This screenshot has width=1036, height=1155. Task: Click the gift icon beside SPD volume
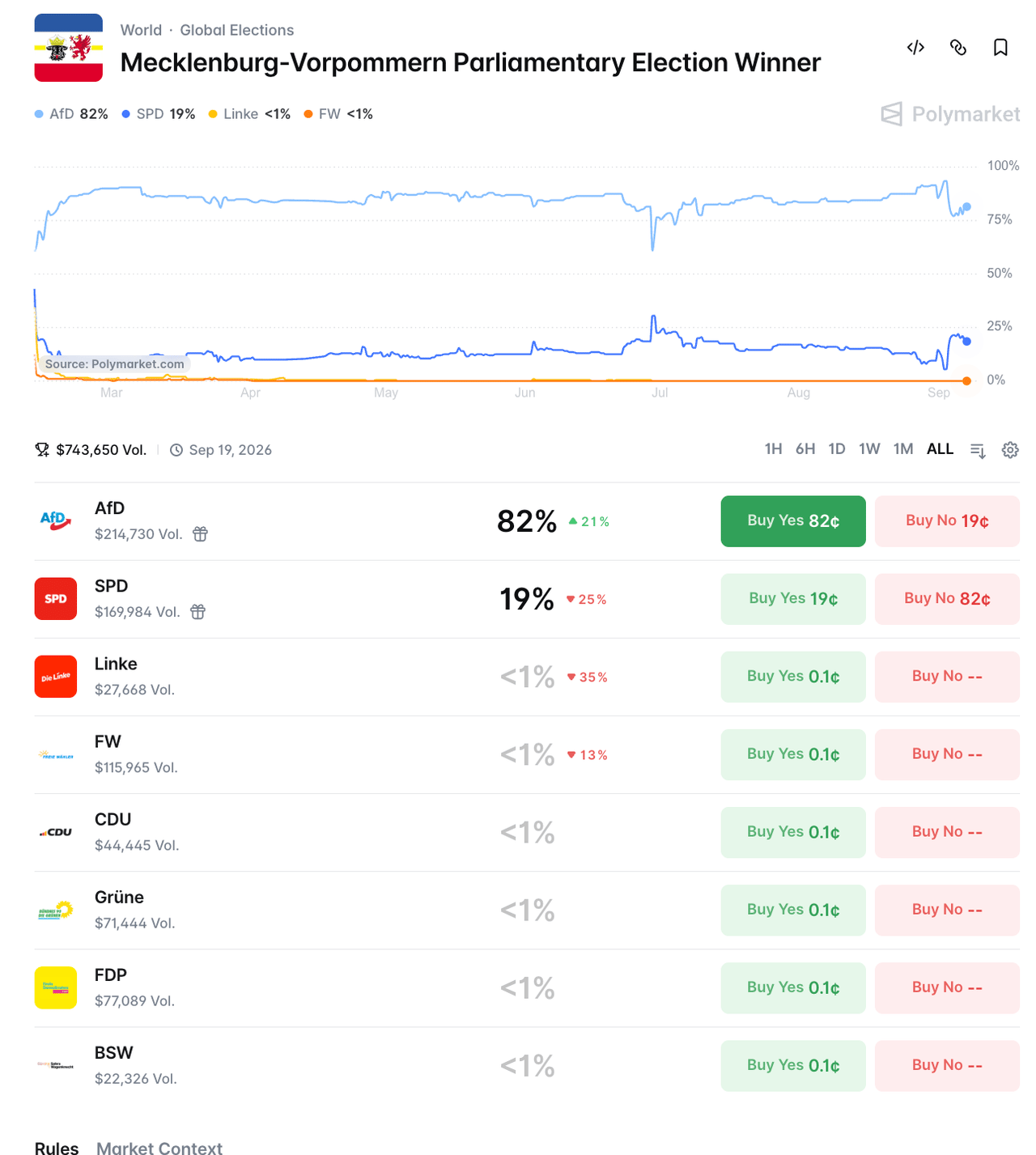point(197,612)
